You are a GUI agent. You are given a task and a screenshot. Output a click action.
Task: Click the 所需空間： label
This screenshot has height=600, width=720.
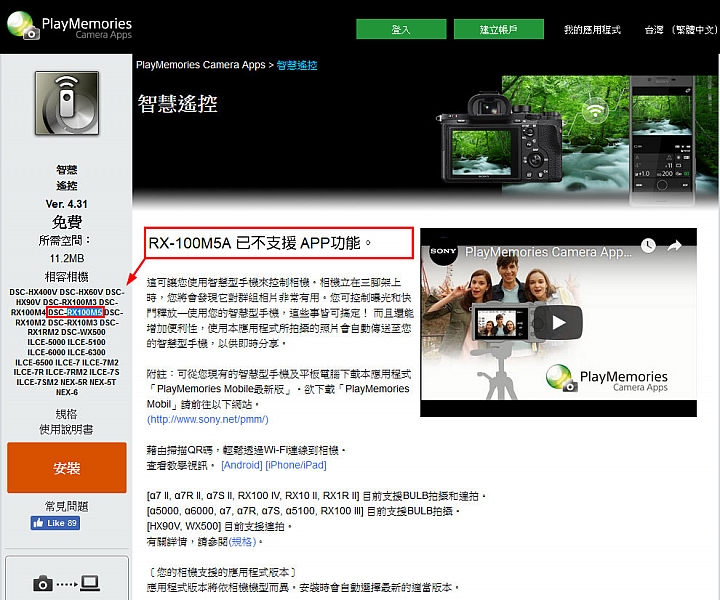click(x=65, y=240)
